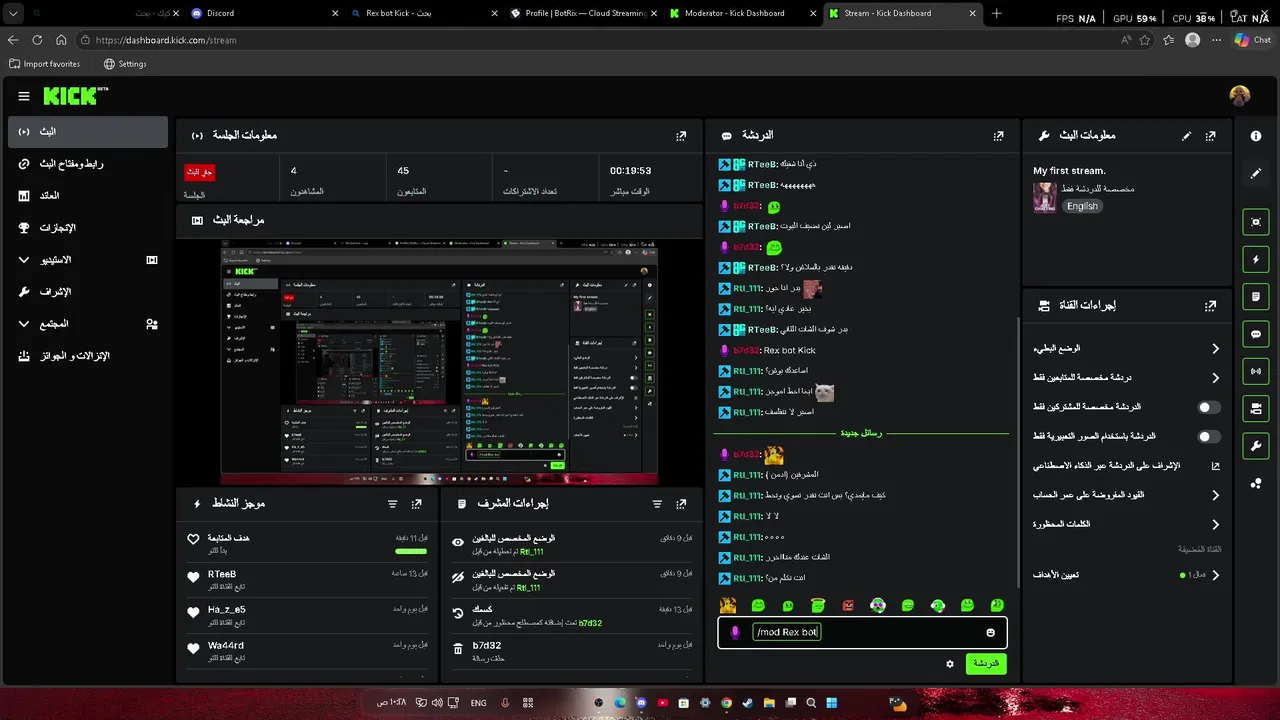
Task: Pop out the chat panel
Action: 998,135
